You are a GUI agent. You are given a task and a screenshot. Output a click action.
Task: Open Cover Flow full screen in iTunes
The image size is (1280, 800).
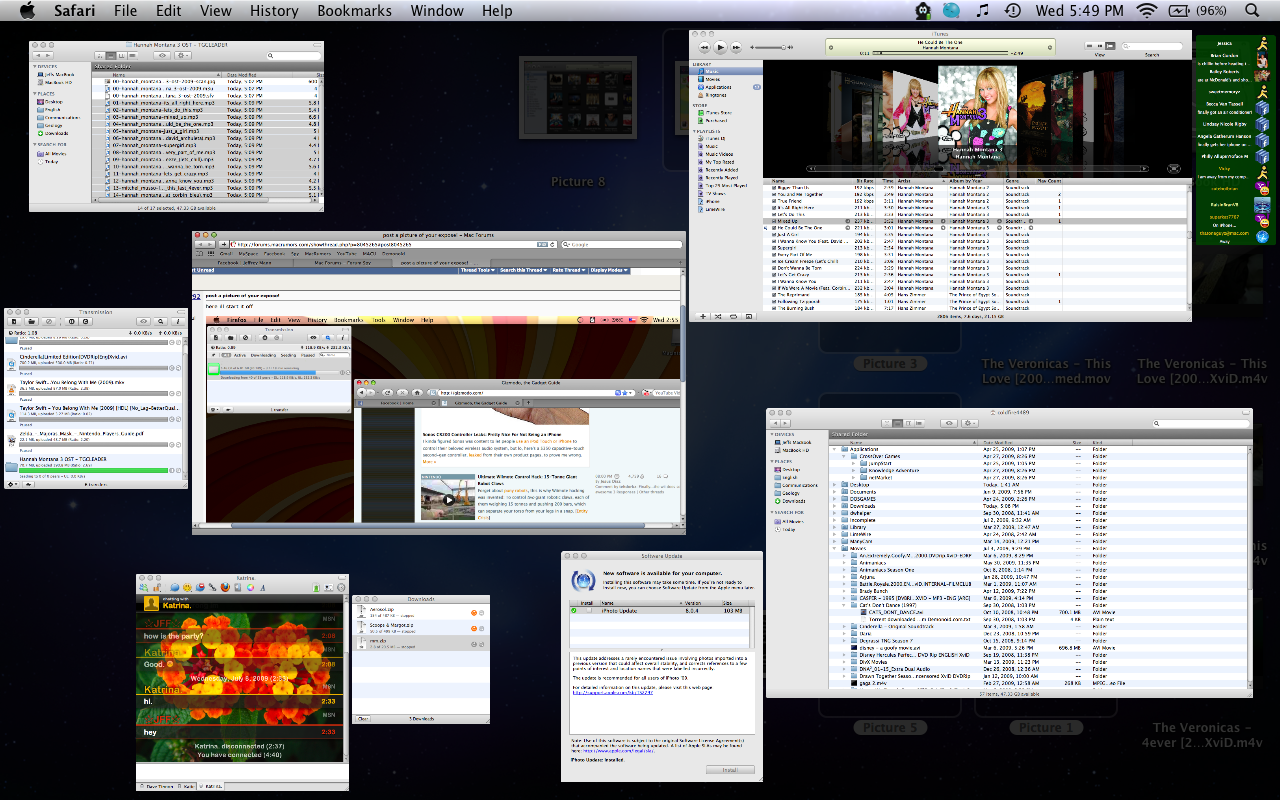pos(1174,168)
